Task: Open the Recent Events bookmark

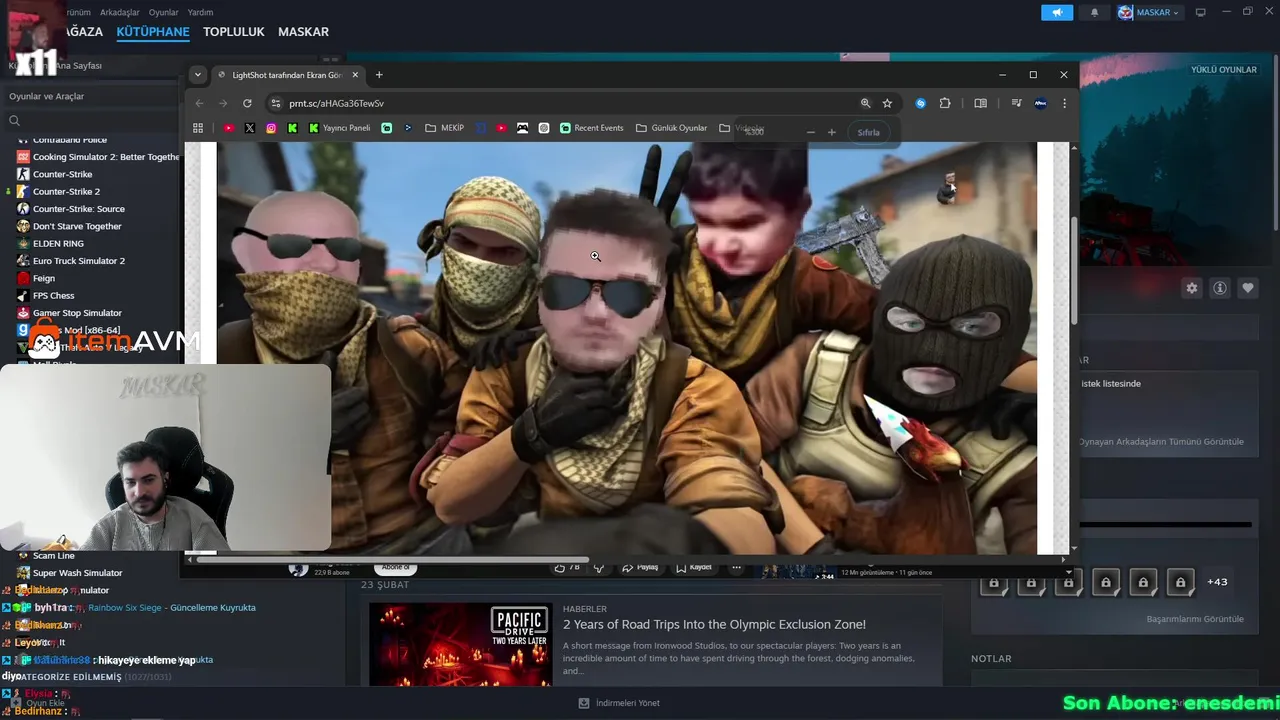Action: coord(592,128)
